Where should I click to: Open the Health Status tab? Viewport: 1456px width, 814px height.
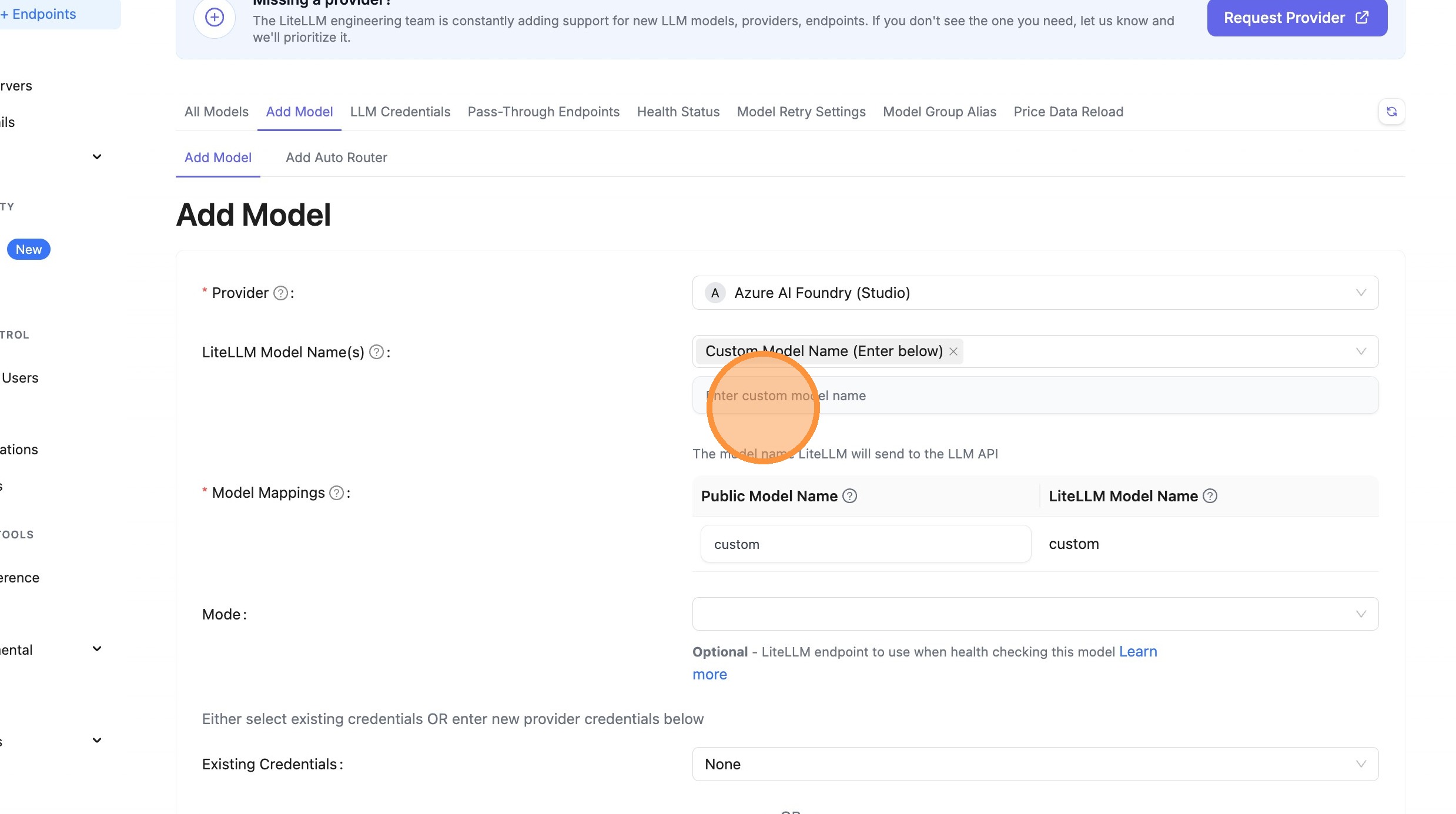click(x=678, y=112)
